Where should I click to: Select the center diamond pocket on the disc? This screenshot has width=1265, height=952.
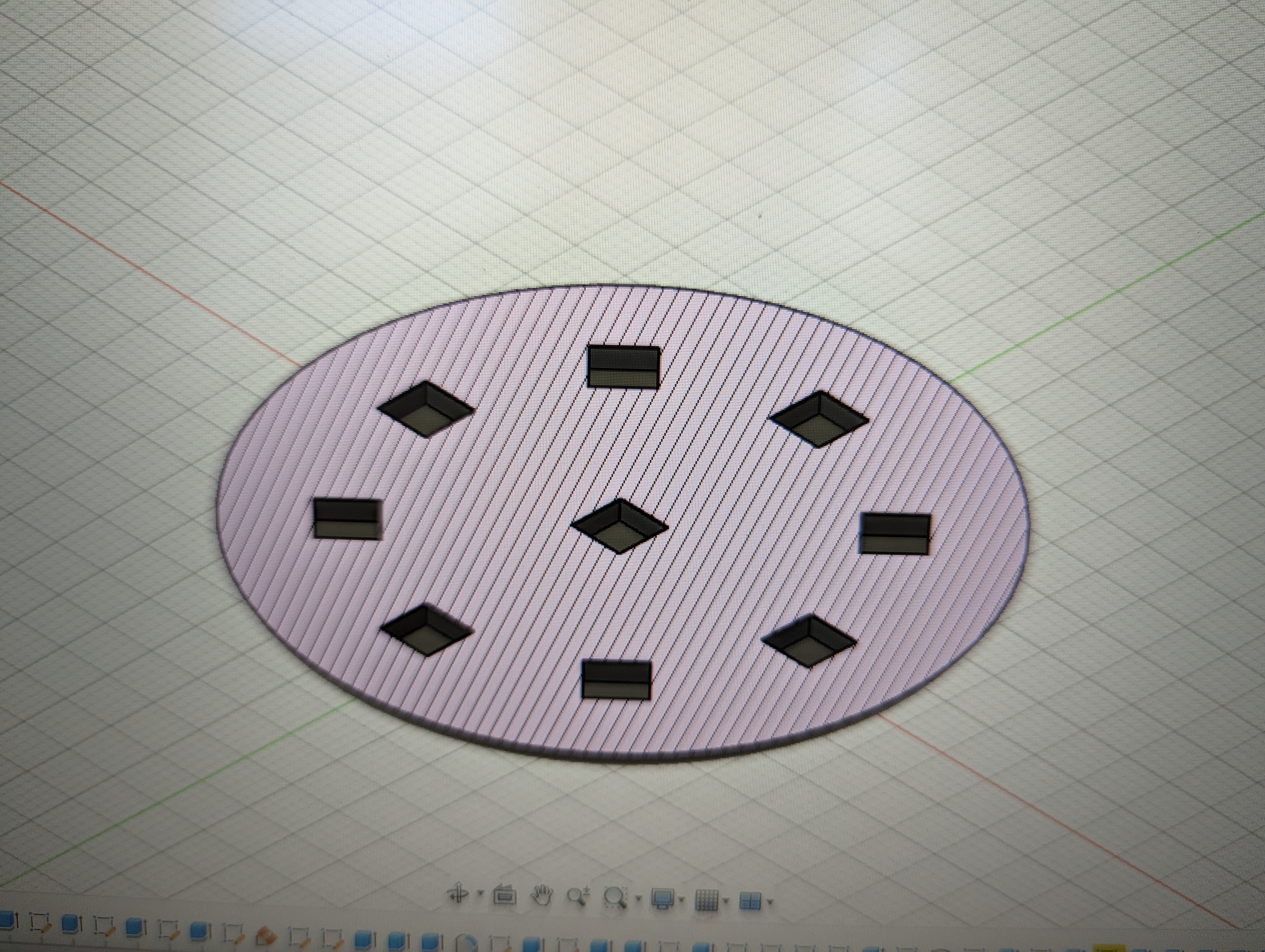[619, 526]
